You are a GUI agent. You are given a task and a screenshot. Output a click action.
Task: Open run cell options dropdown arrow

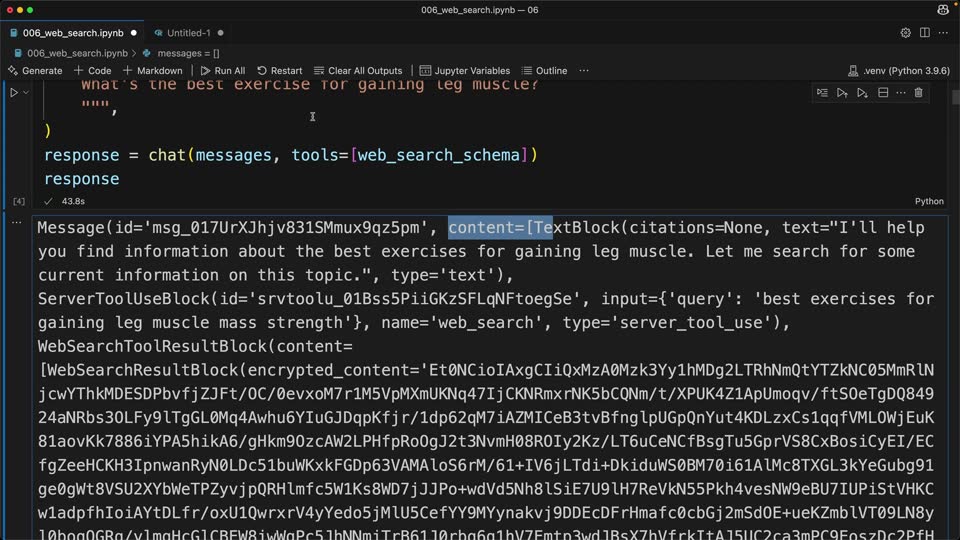pos(26,92)
